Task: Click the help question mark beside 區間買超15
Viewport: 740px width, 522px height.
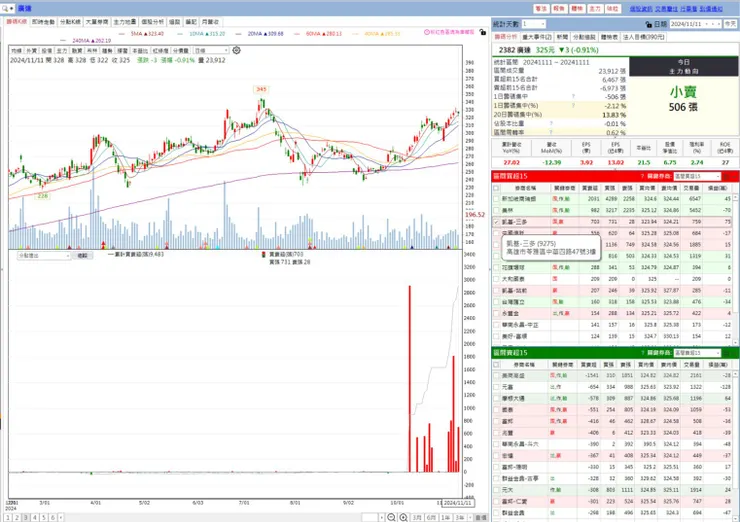Action: click(x=642, y=176)
